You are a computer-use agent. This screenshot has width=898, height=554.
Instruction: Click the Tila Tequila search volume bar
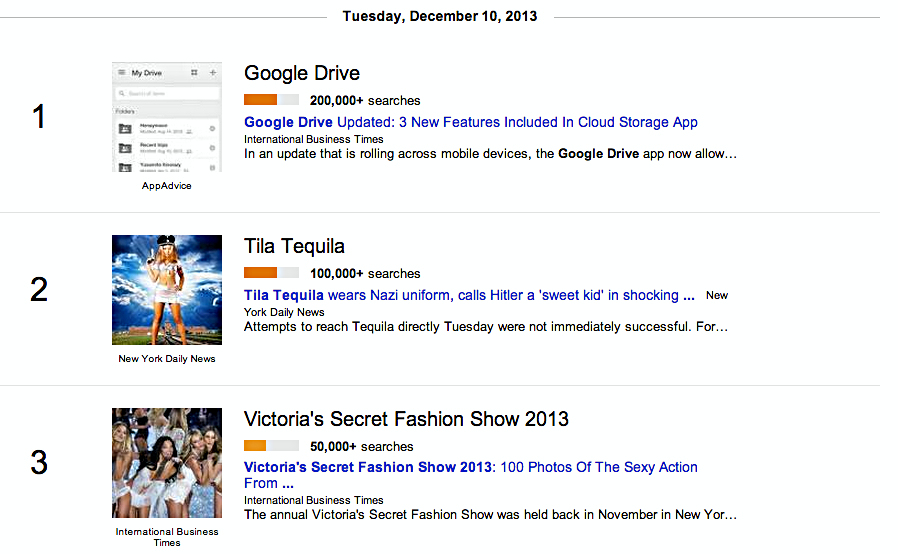[271, 273]
